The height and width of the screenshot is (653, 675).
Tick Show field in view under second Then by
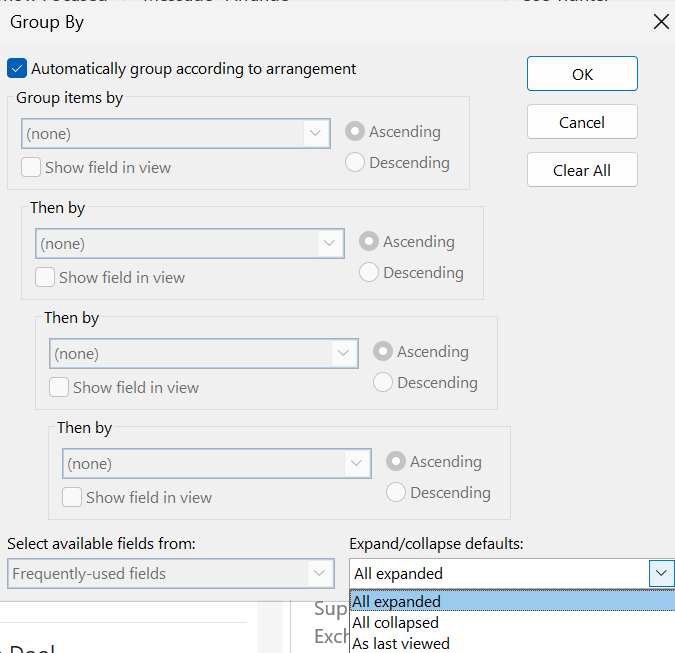(59, 387)
